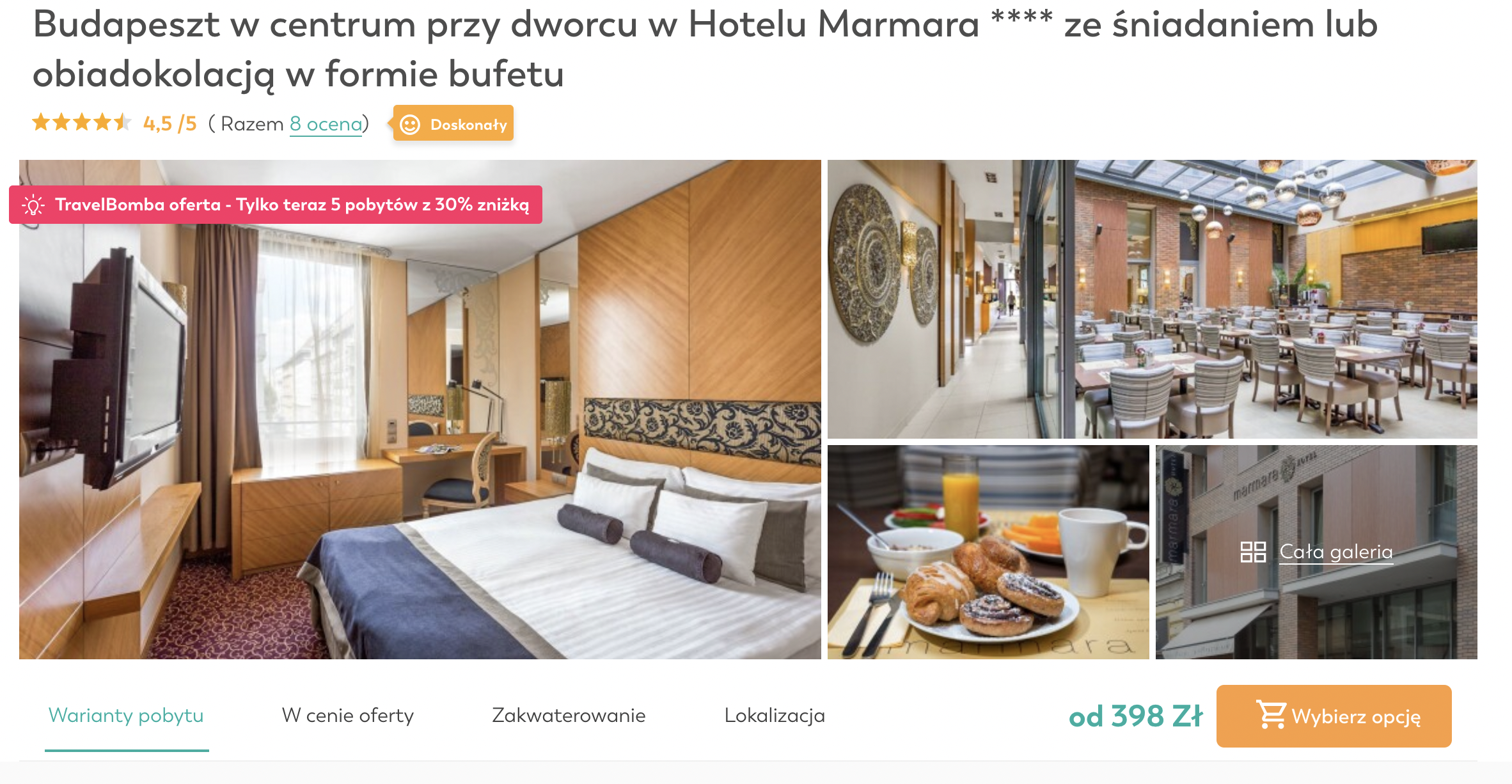
Task: Go to the Lokalizacja tab
Action: (x=775, y=716)
